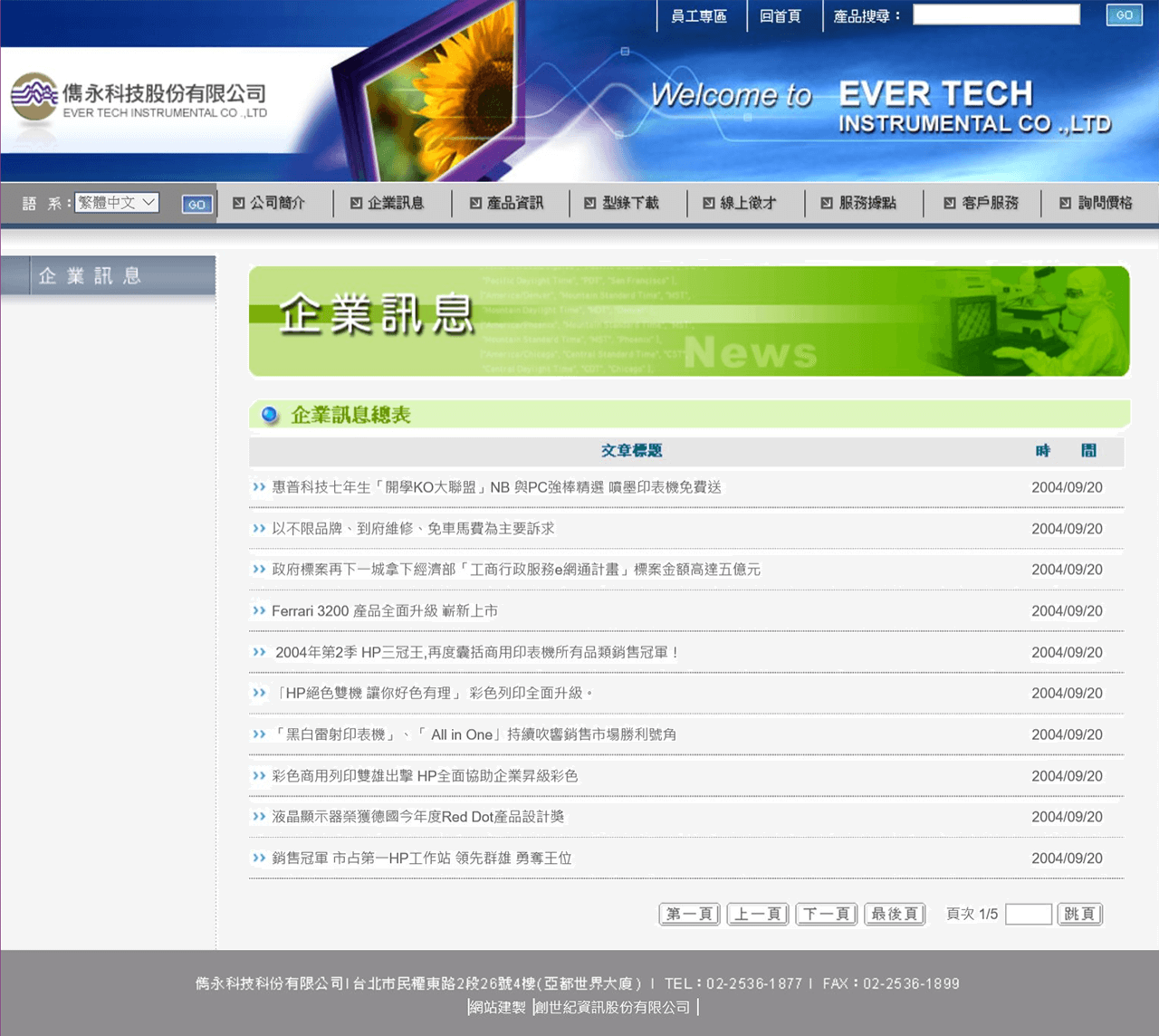
Task: Click GO button for product search
Action: pyautogui.click(x=1124, y=15)
